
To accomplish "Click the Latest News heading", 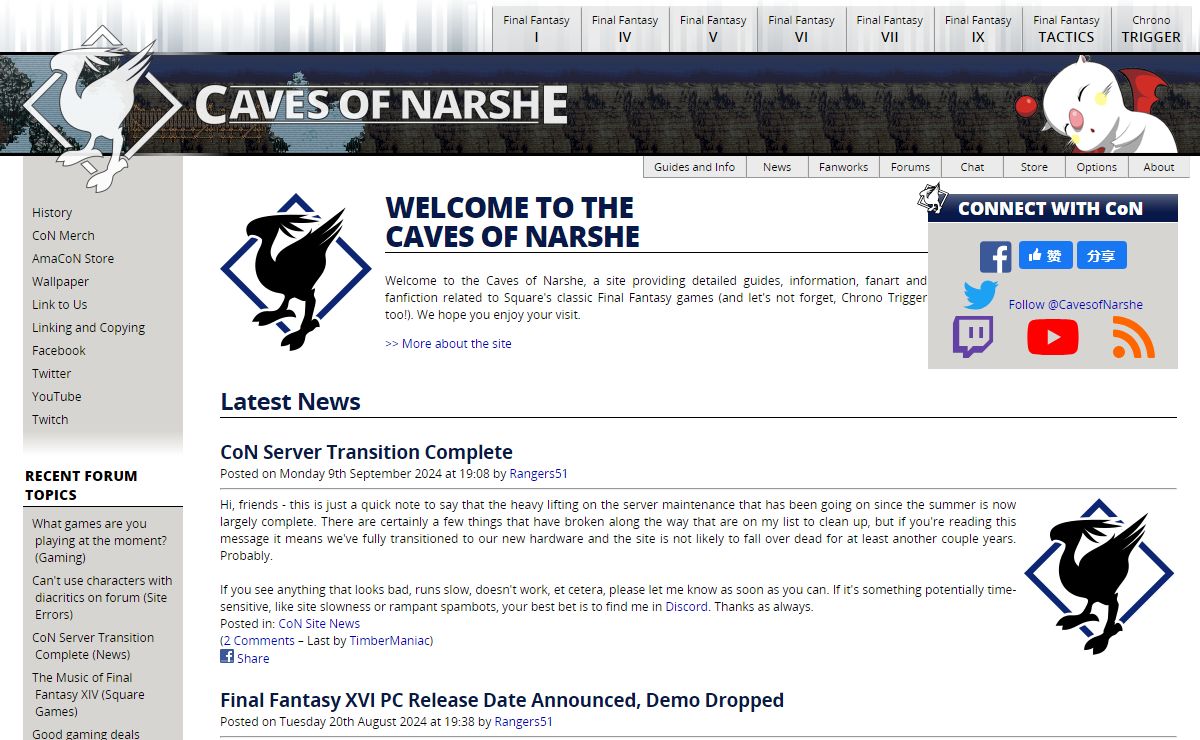I will pos(290,402).
